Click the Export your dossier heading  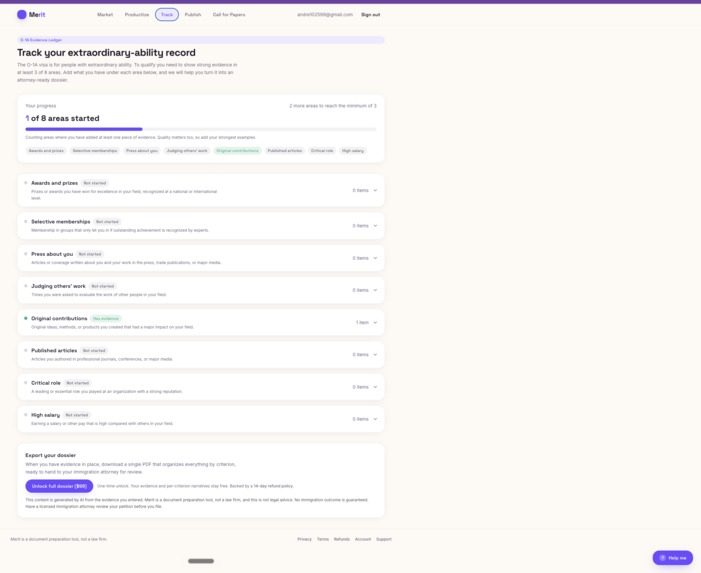point(51,455)
